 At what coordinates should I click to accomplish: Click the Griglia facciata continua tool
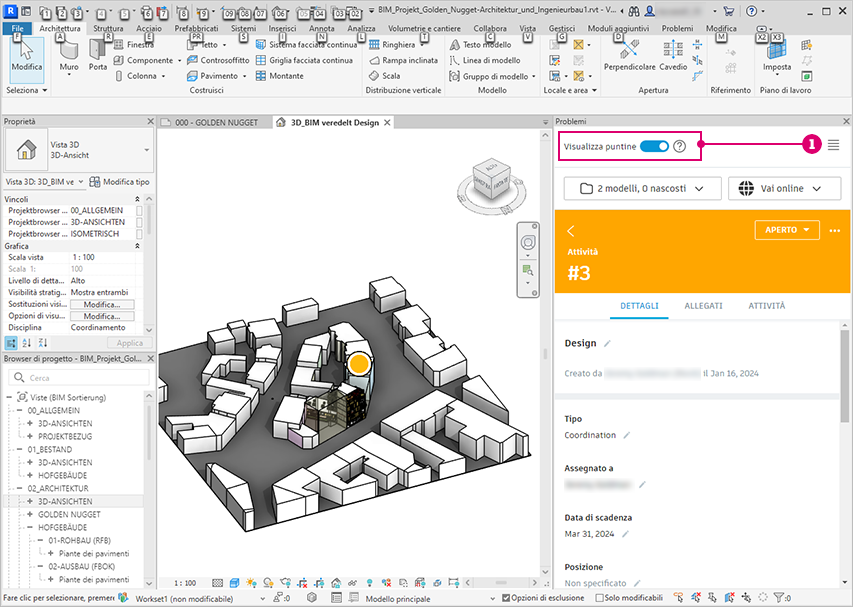[x=304, y=60]
